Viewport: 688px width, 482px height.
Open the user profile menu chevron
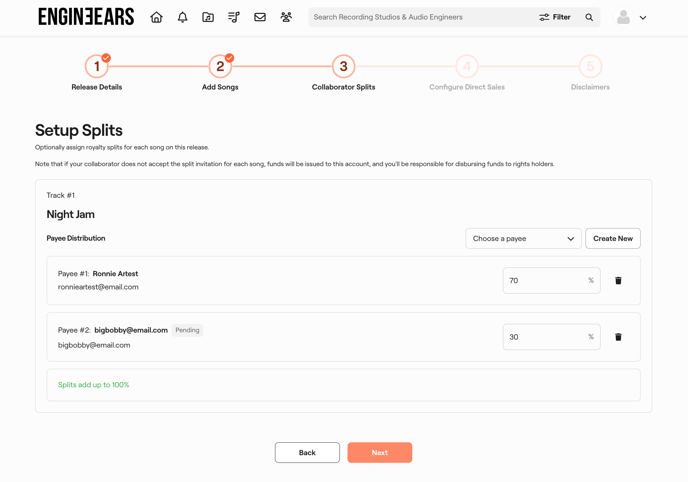(x=643, y=18)
